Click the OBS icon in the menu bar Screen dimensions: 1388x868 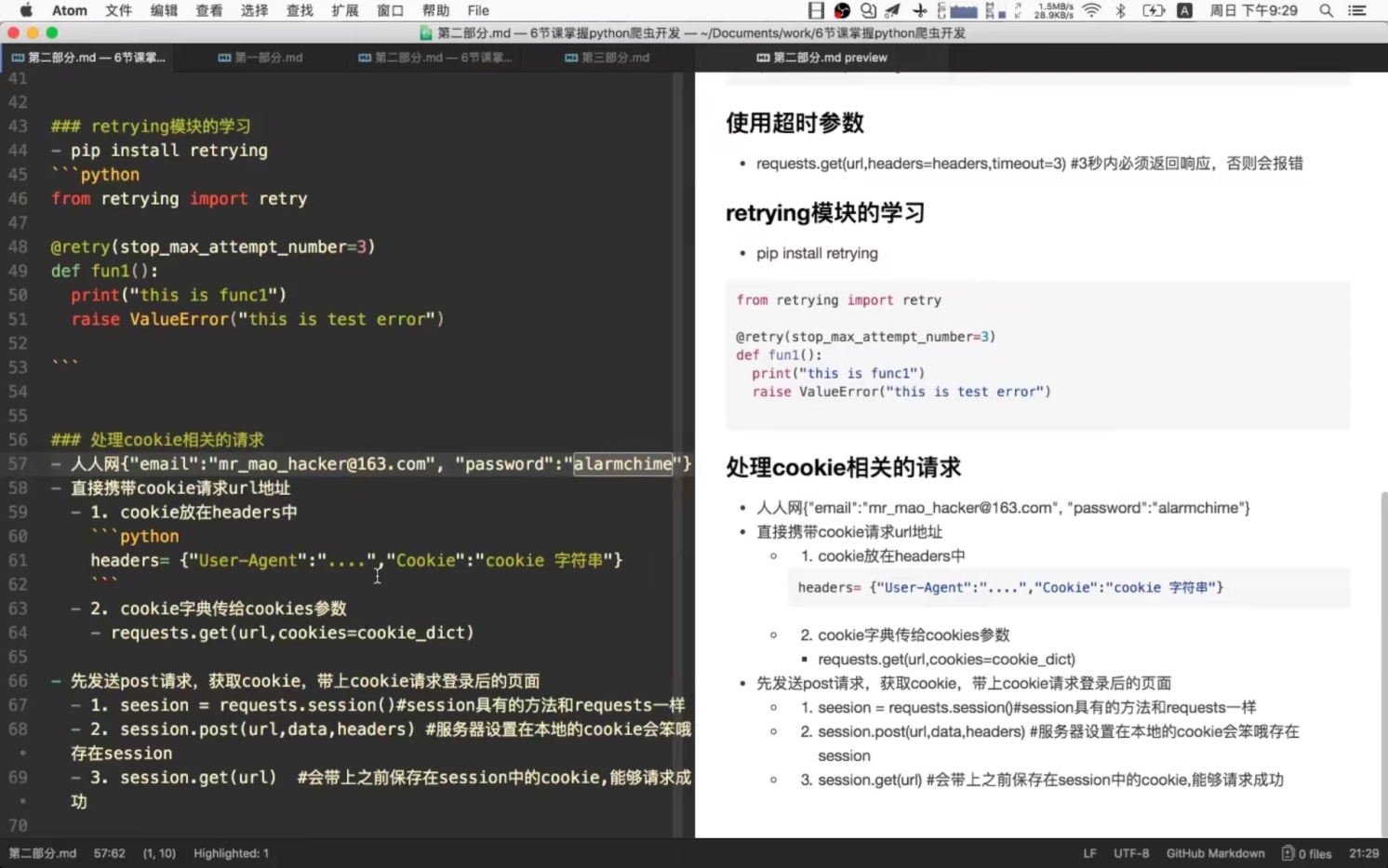click(x=841, y=10)
